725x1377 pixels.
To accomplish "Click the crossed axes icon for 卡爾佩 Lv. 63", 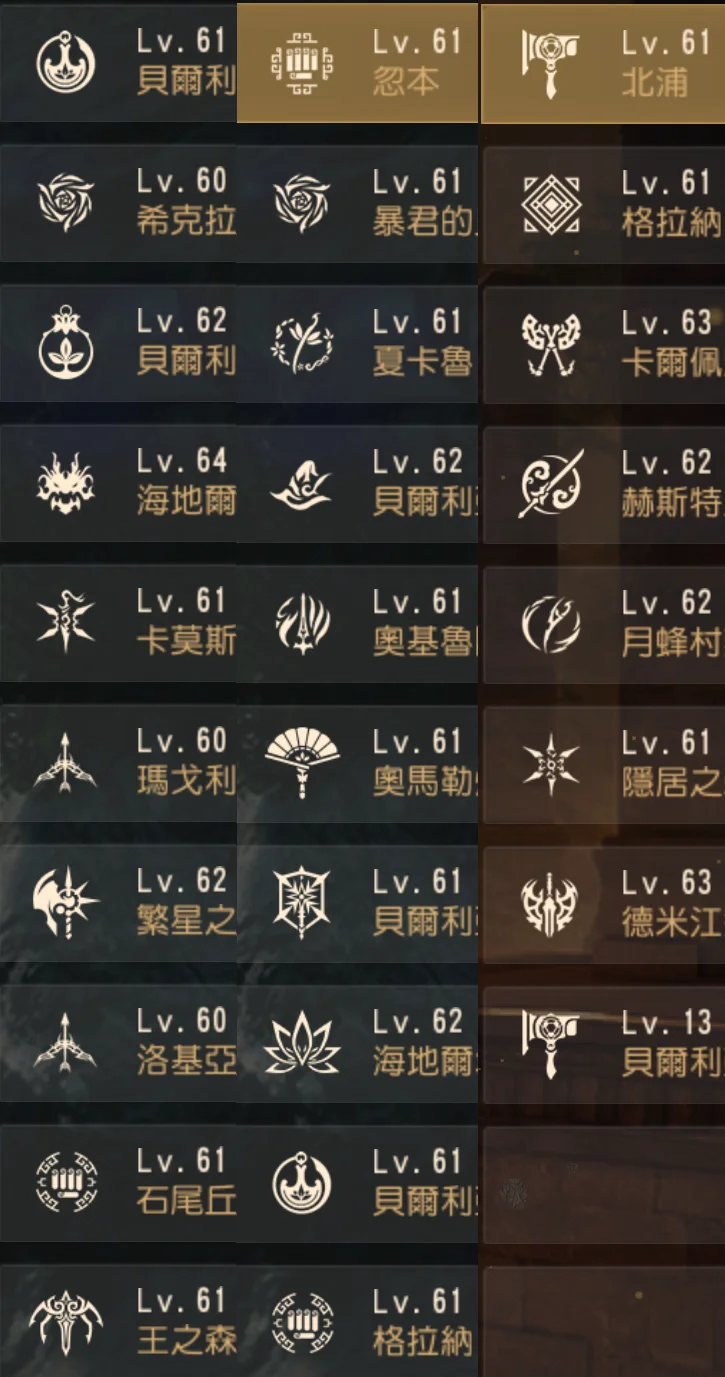I will coord(551,344).
